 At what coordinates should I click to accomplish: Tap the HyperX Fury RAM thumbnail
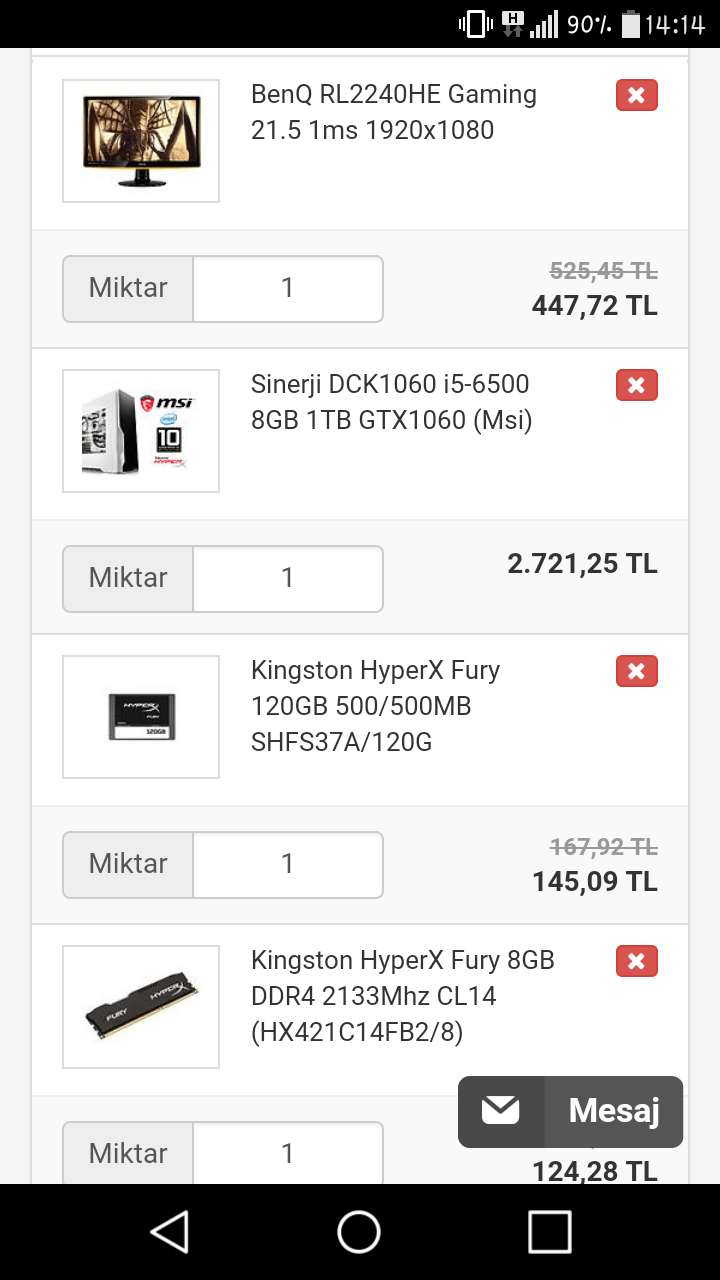(141, 1007)
